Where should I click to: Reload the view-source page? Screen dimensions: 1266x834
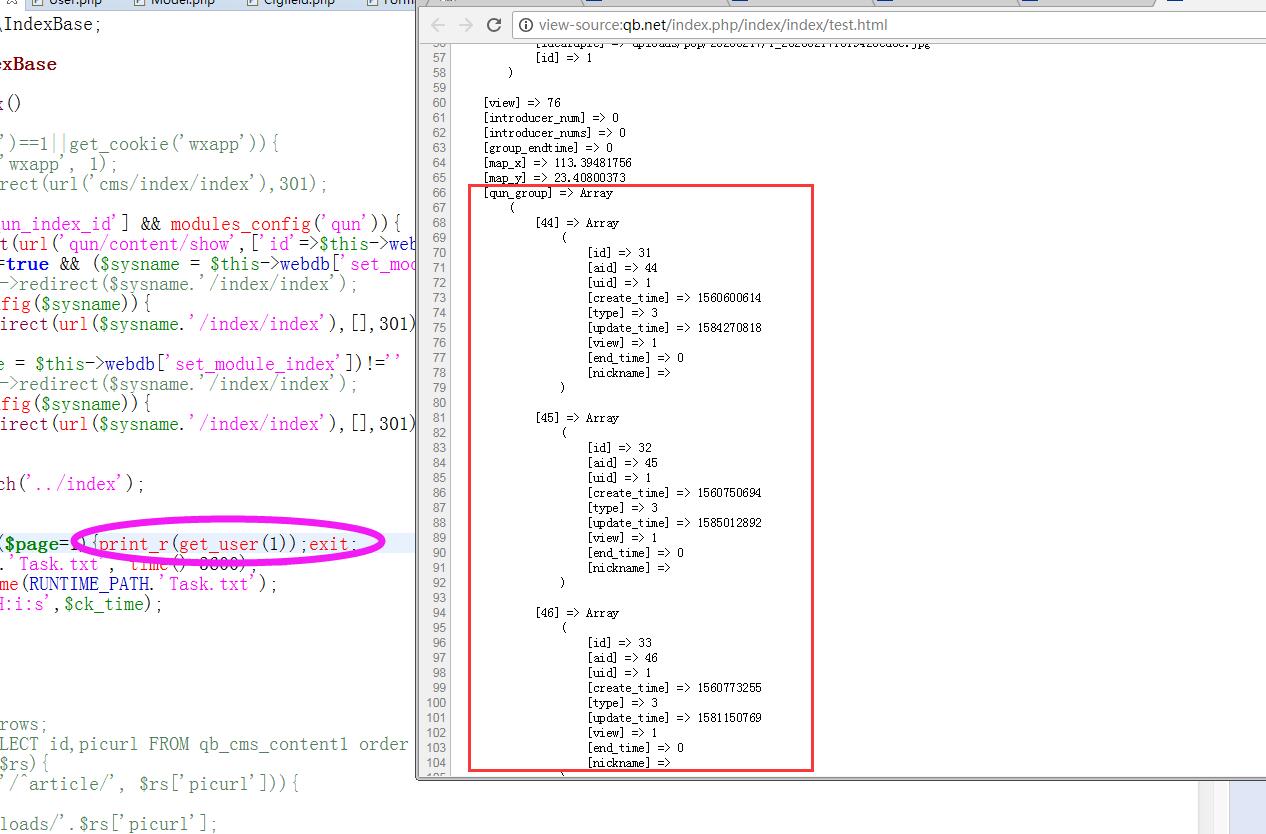(x=493, y=25)
